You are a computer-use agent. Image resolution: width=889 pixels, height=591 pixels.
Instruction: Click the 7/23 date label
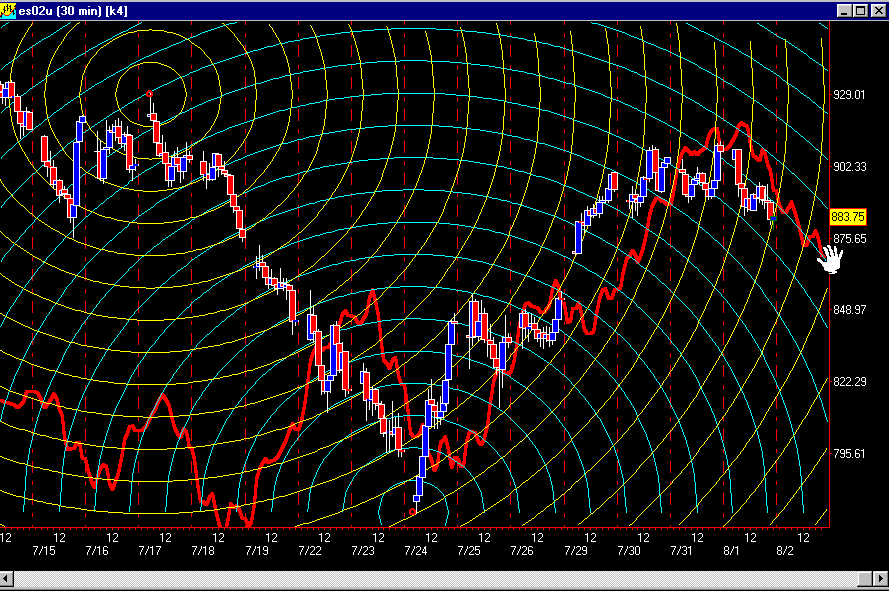click(x=363, y=551)
